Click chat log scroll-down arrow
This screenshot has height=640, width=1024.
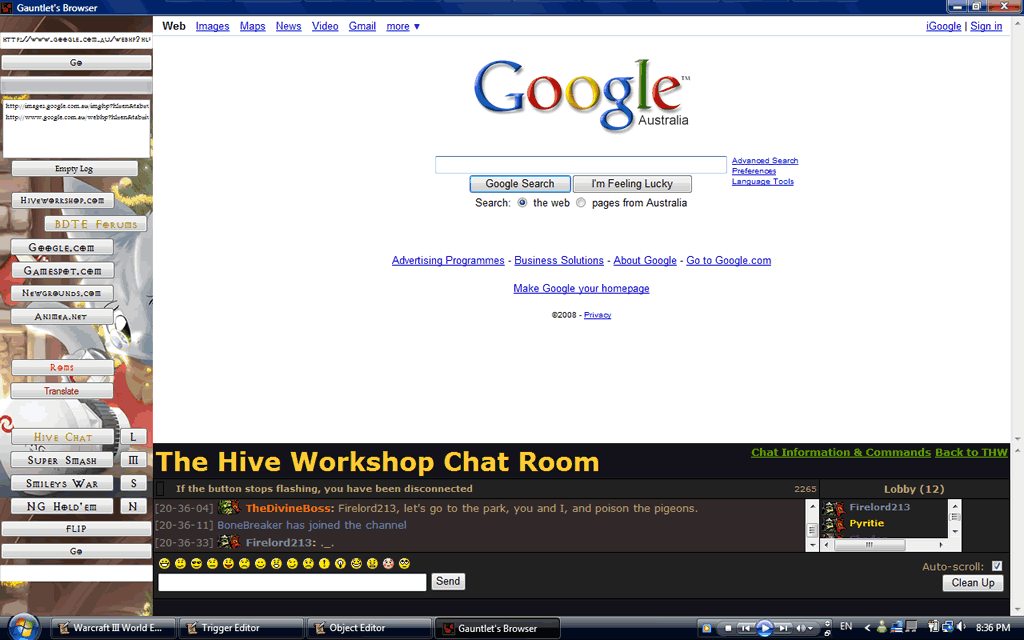[812, 545]
